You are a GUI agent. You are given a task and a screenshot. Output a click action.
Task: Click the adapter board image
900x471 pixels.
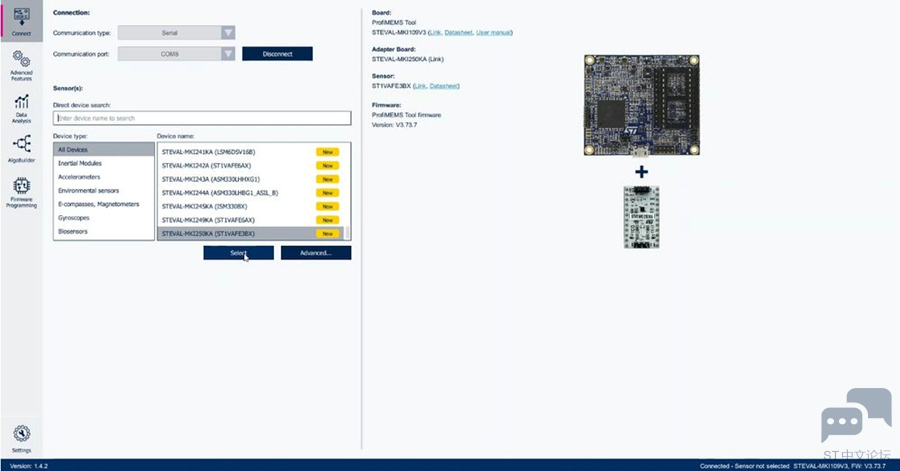point(642,217)
